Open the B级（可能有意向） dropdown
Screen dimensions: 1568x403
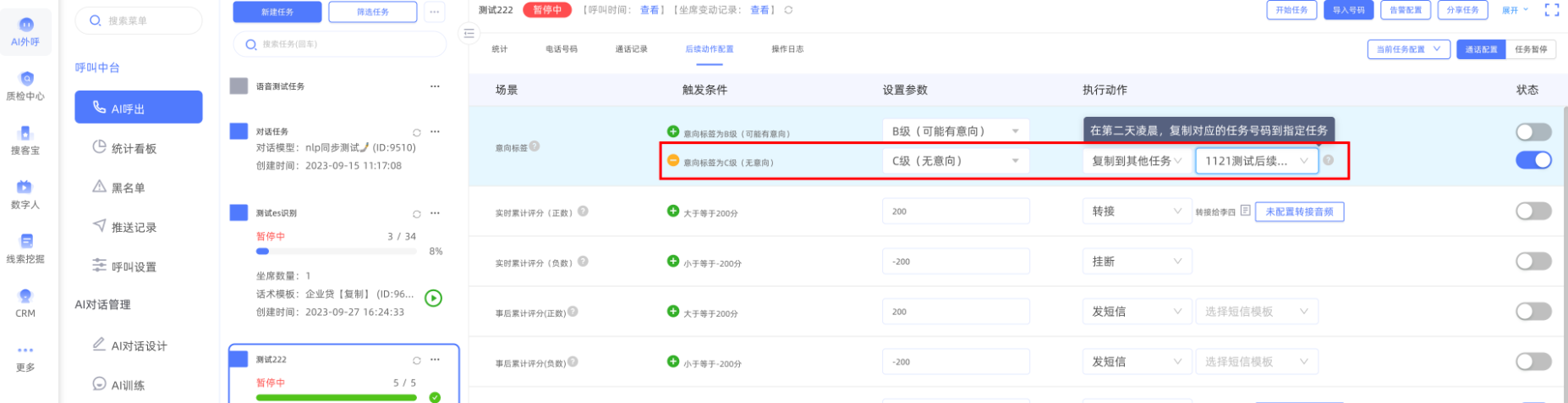(955, 131)
